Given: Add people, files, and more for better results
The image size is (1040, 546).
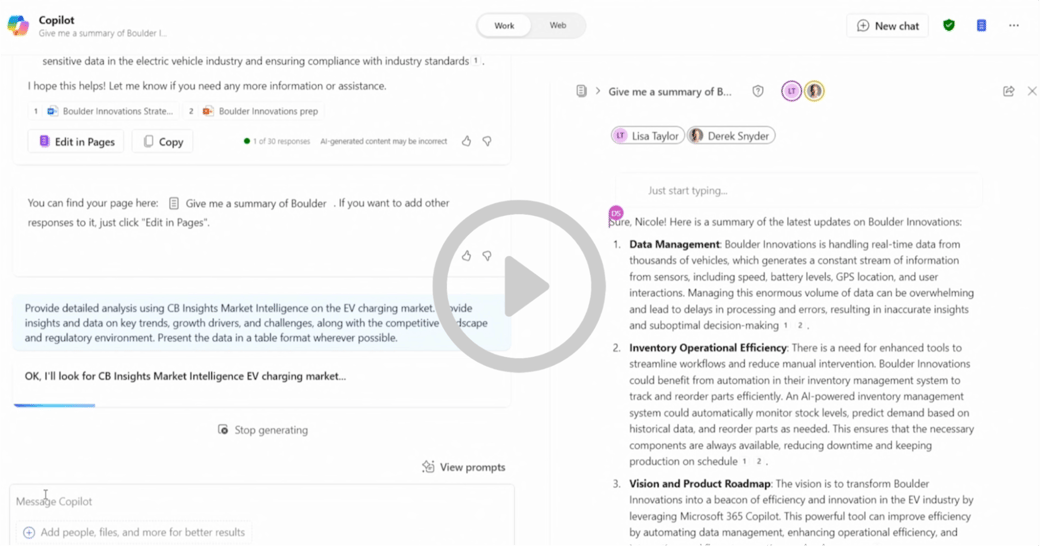Looking at the screenshot, I should (134, 532).
